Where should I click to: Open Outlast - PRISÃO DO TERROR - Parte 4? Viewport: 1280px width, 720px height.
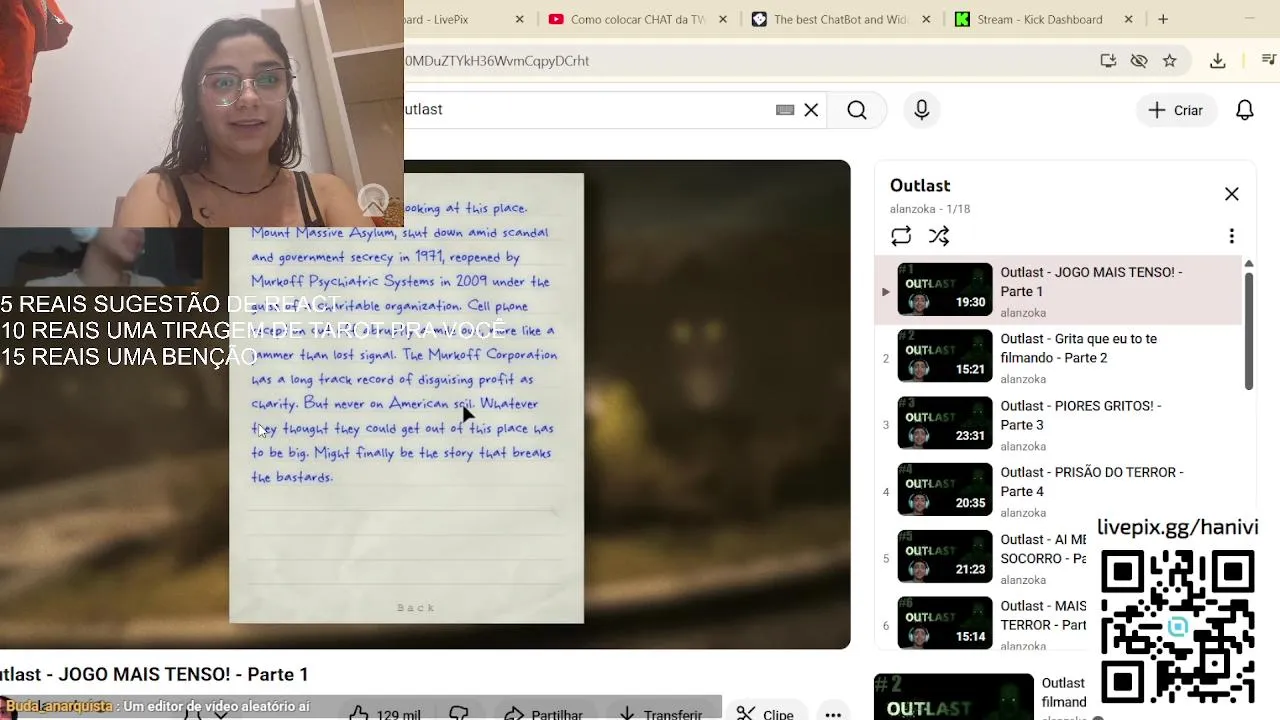[1058, 491]
